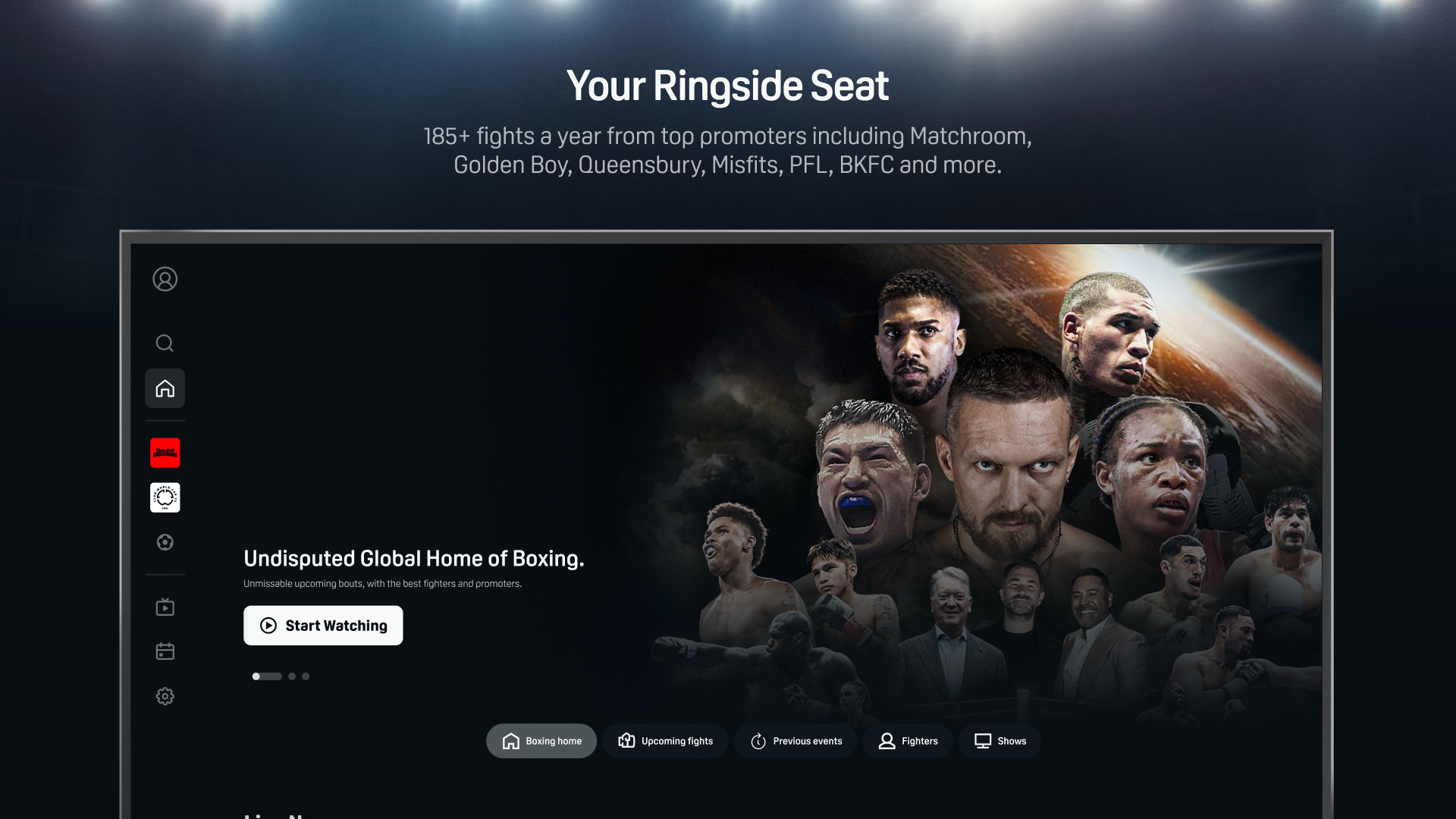Jump to the second carousel dot
The height and width of the screenshot is (819, 1456).
(x=292, y=676)
